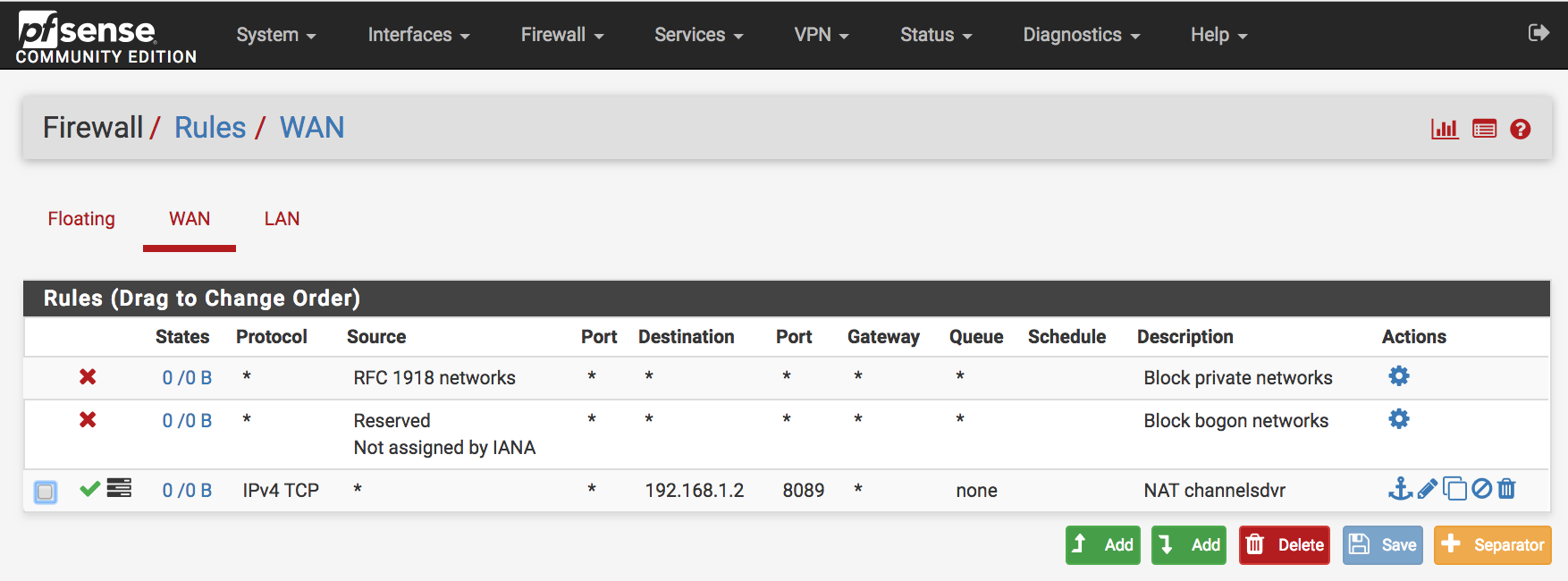Open the rule statistics chart icon
The width and height of the screenshot is (1568, 581).
1445,129
